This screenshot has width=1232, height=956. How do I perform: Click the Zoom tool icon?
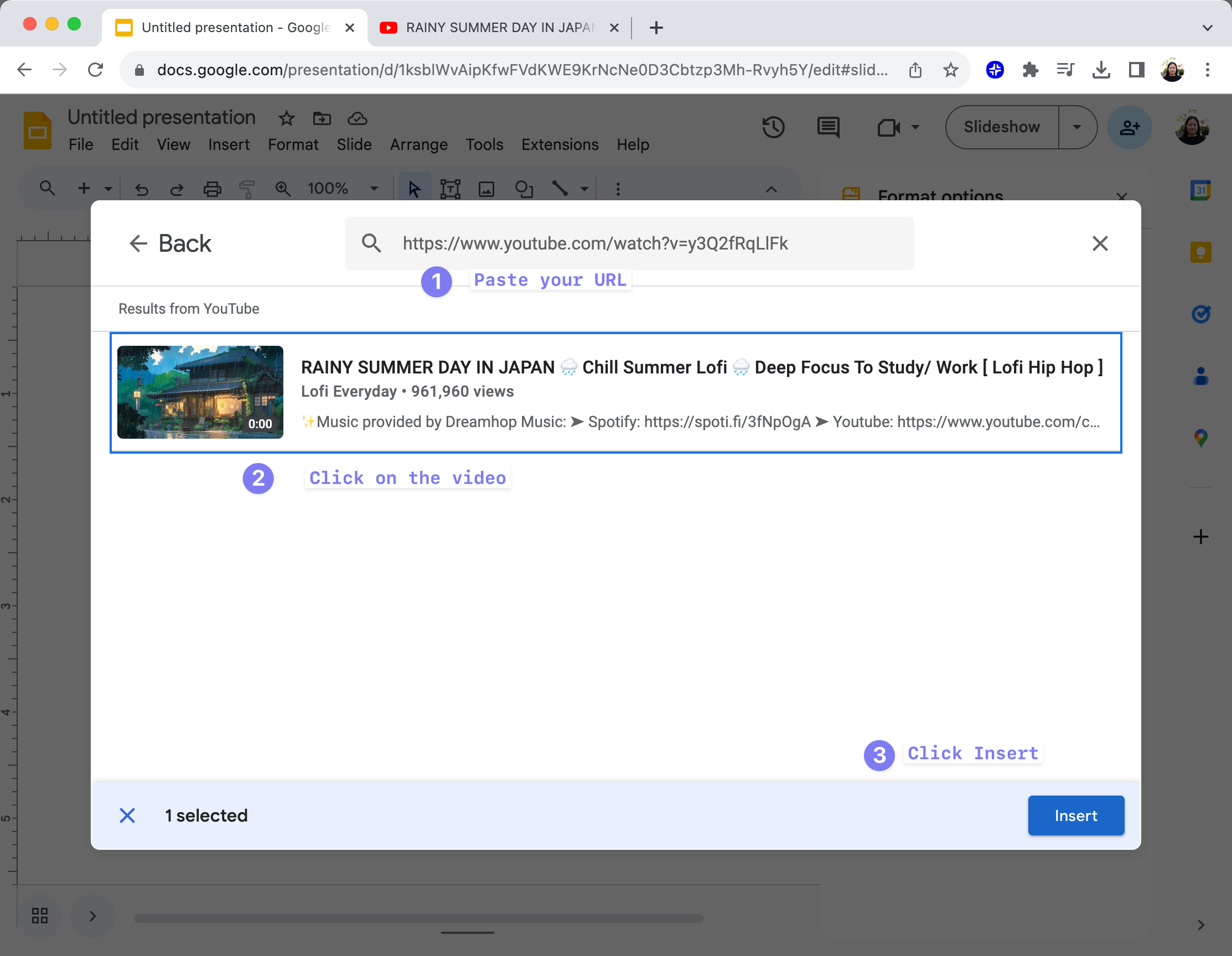283,189
